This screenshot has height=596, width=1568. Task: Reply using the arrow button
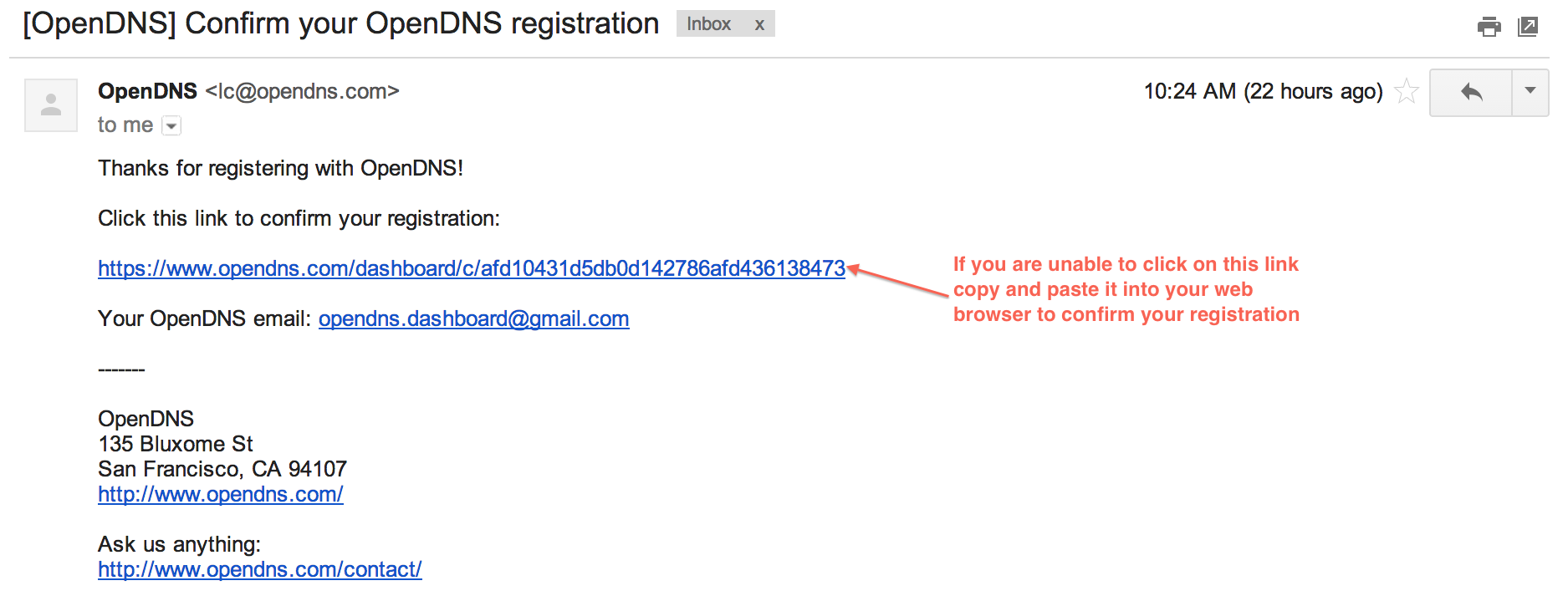click(x=1471, y=92)
